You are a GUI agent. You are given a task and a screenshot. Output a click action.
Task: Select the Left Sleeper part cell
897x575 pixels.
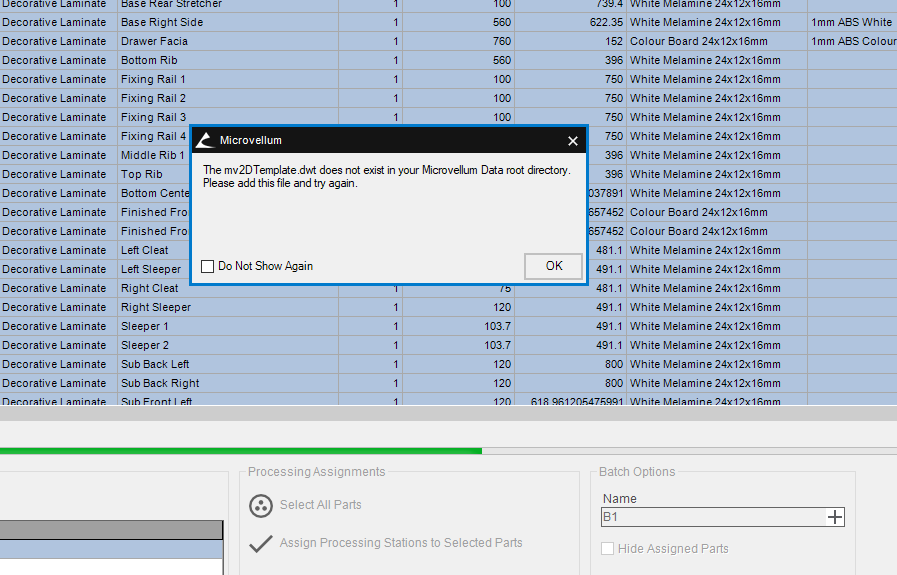click(153, 269)
